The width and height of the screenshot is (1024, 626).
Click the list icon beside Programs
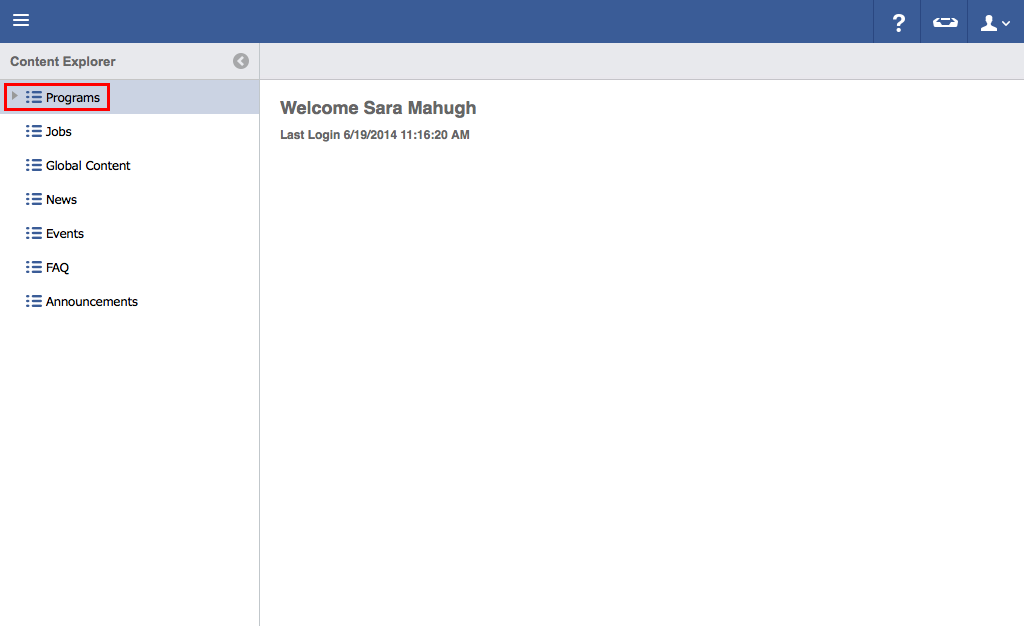point(34,97)
